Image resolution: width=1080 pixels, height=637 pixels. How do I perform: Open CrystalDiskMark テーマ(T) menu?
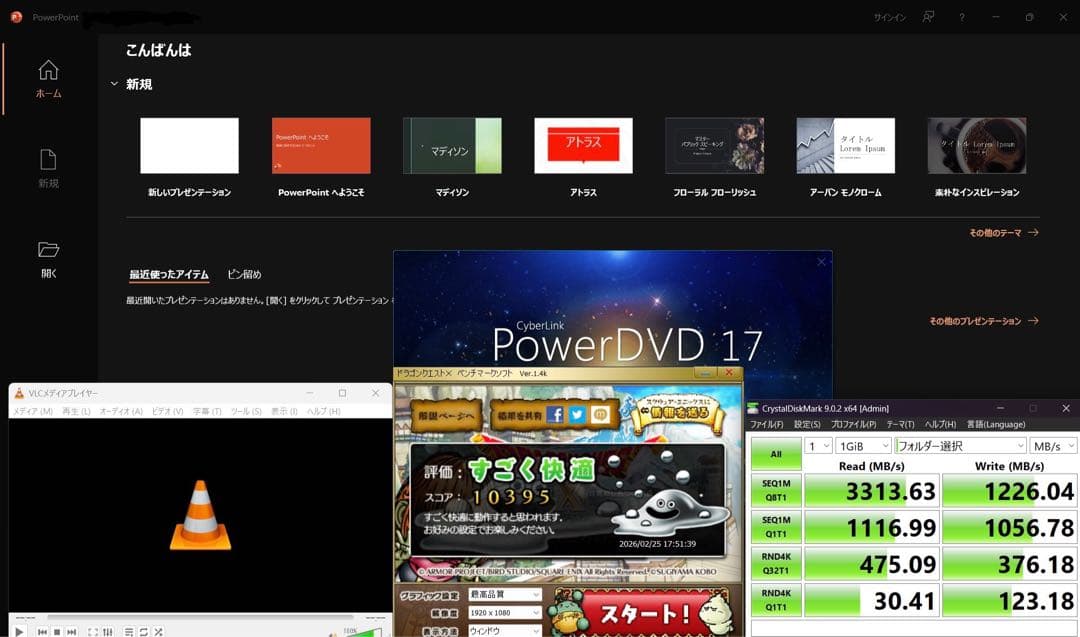pos(900,424)
